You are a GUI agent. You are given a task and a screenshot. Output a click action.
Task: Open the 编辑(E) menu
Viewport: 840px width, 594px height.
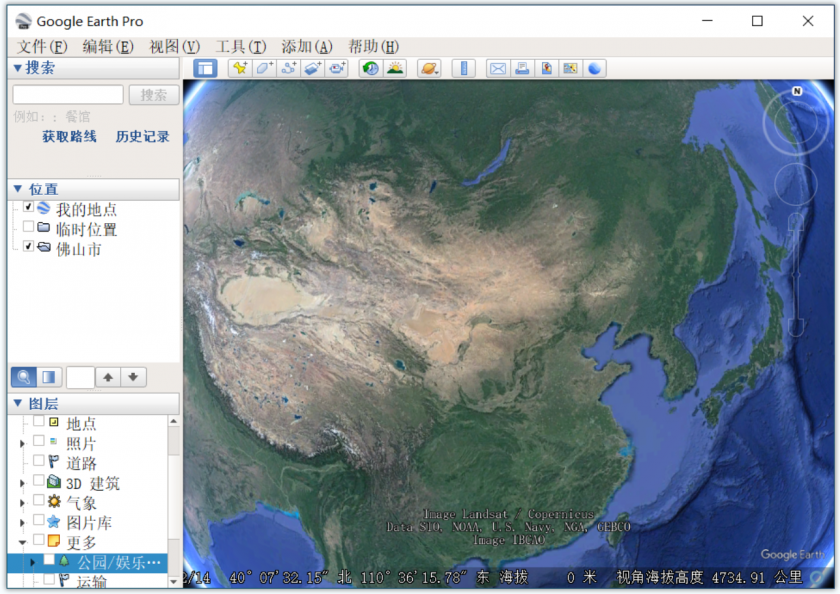108,47
